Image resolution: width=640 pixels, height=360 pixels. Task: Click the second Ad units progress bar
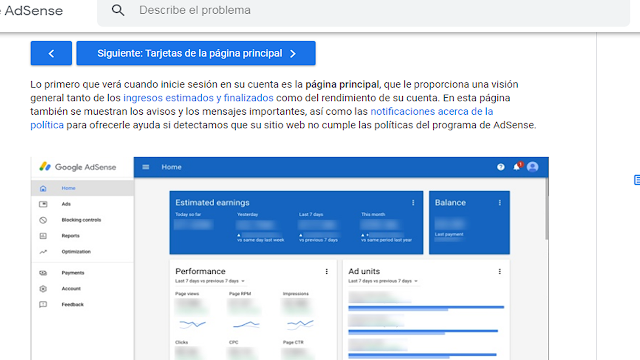(423, 332)
